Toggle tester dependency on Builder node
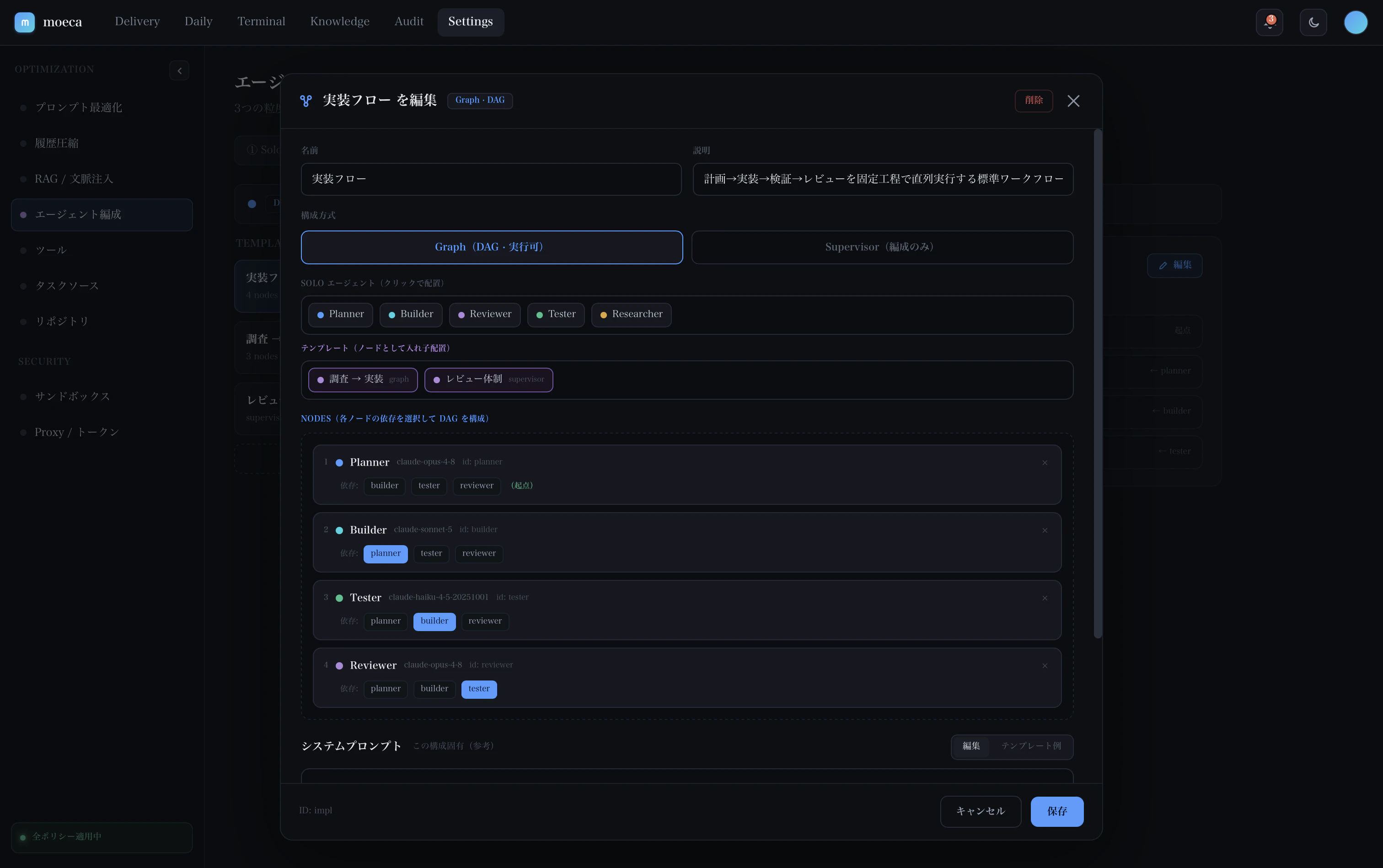Image resolution: width=1383 pixels, height=868 pixels. [x=431, y=553]
